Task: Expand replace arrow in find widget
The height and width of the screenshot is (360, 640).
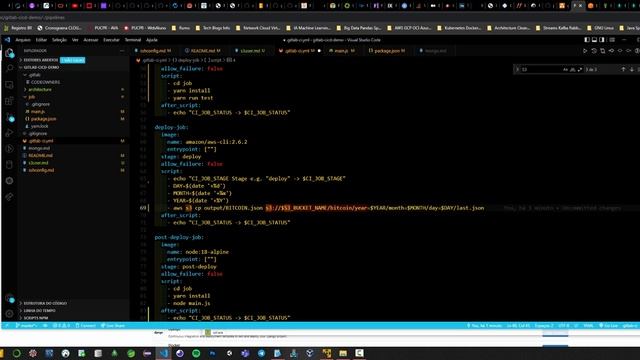Action: click(x=518, y=69)
